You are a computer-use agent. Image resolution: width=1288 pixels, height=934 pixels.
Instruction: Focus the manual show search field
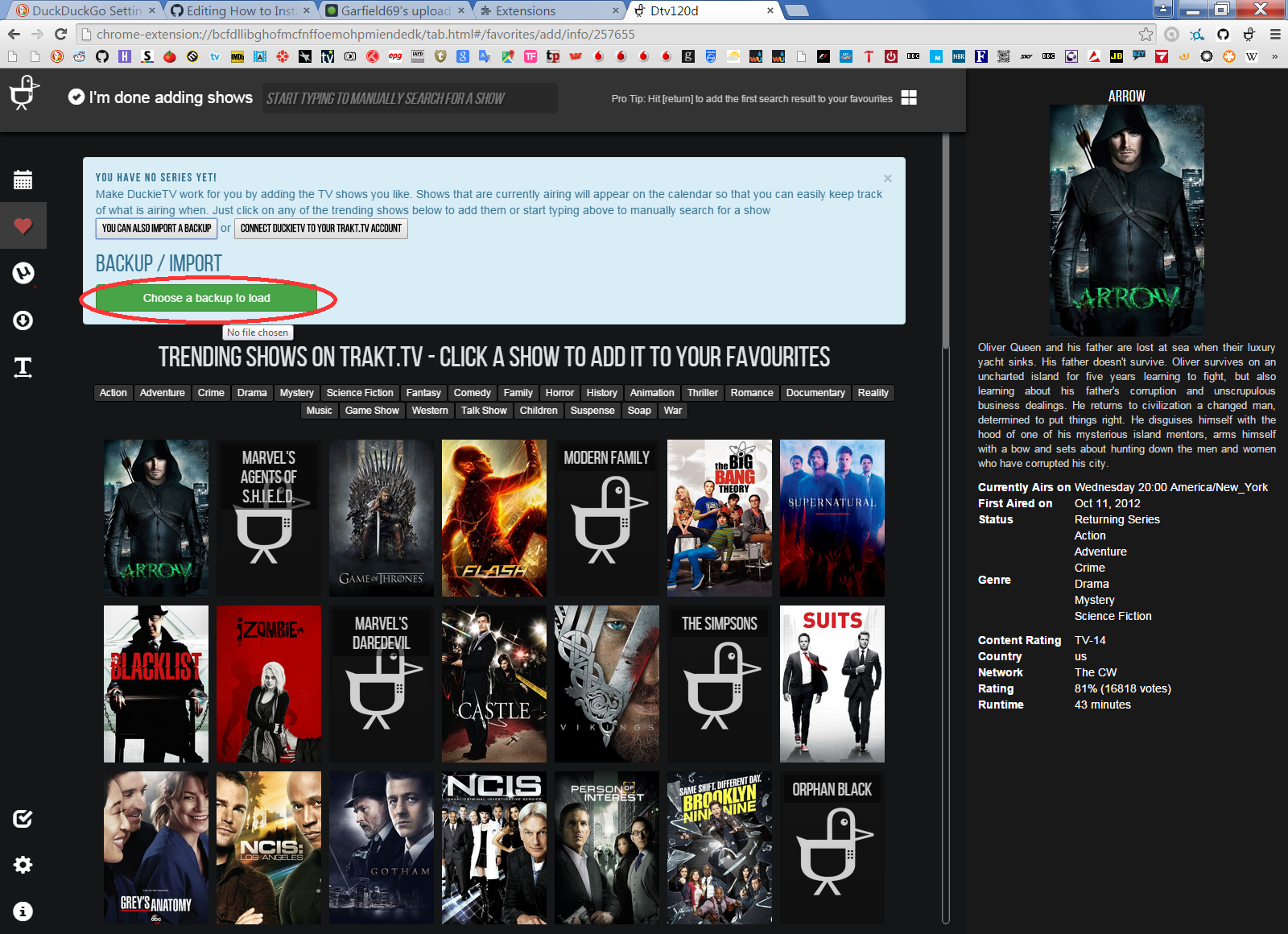pos(409,98)
